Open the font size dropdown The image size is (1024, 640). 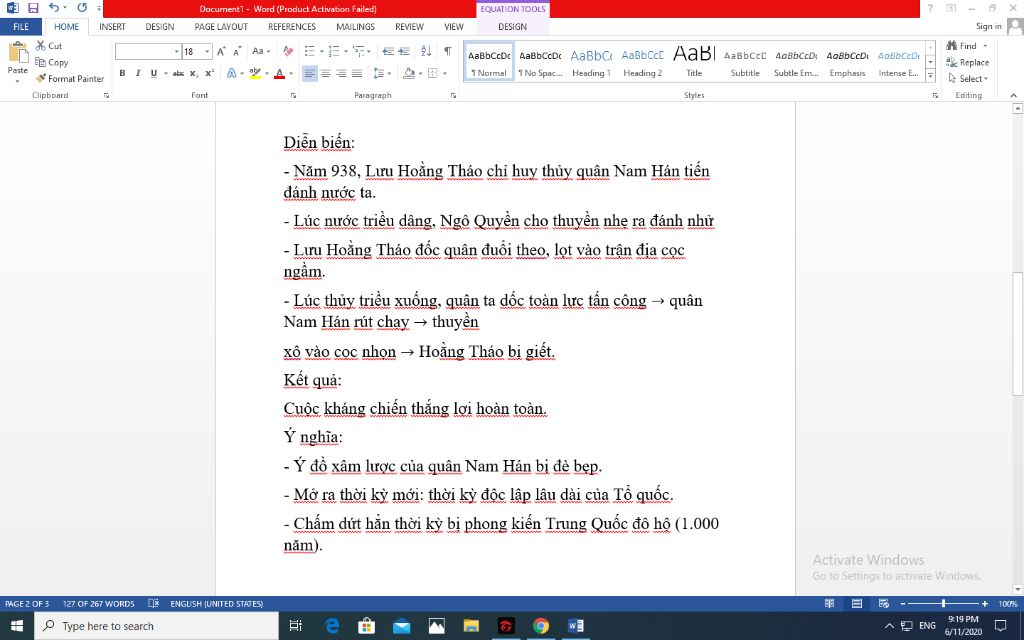pyautogui.click(x=208, y=52)
